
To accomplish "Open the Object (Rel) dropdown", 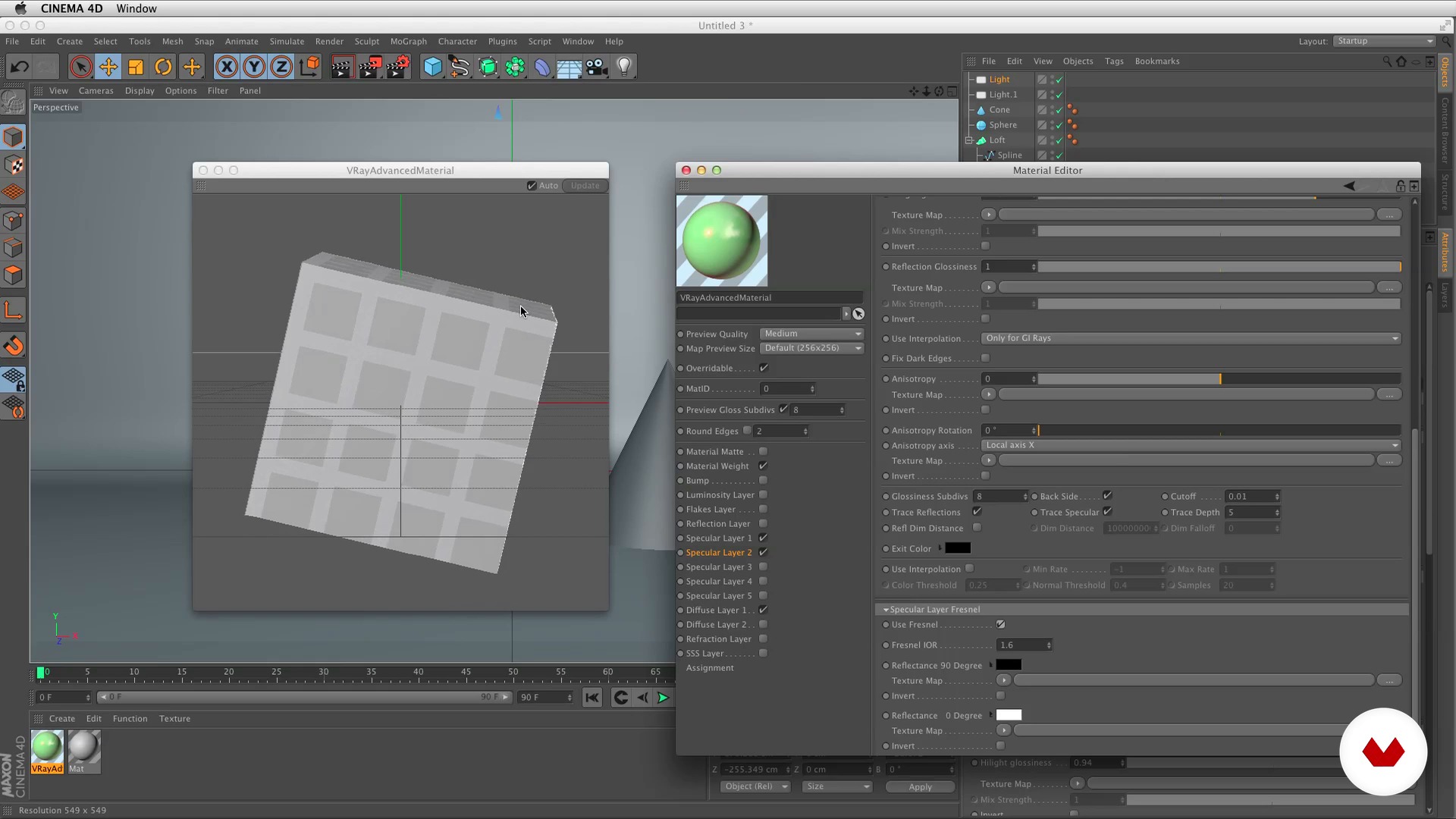I will point(755,786).
